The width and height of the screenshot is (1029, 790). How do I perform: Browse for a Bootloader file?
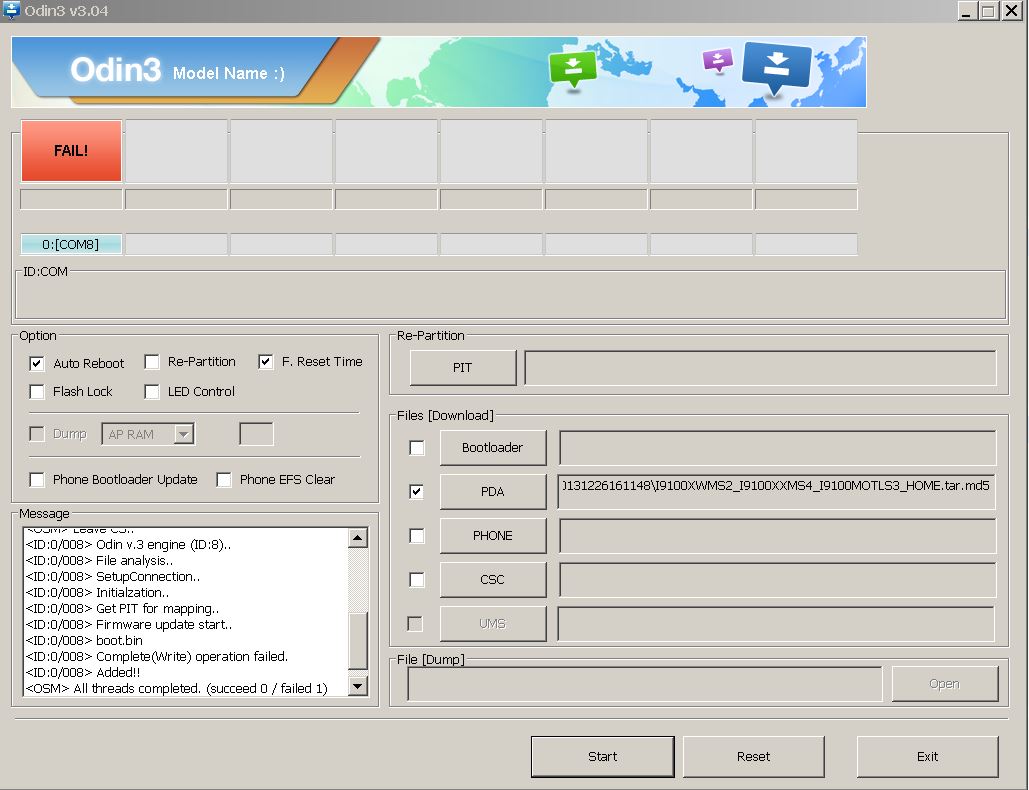coord(493,447)
